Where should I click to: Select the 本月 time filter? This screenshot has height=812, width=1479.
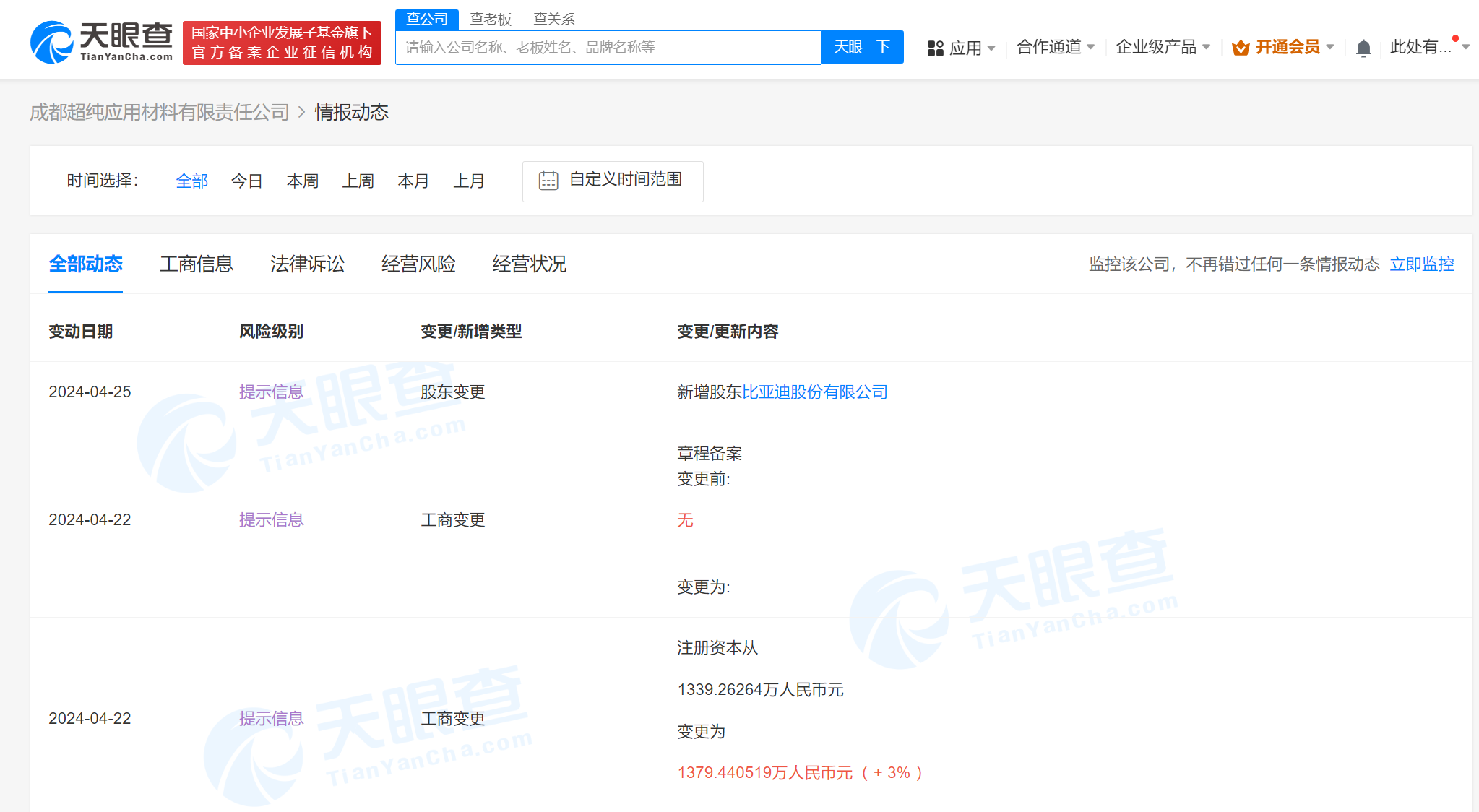(413, 181)
